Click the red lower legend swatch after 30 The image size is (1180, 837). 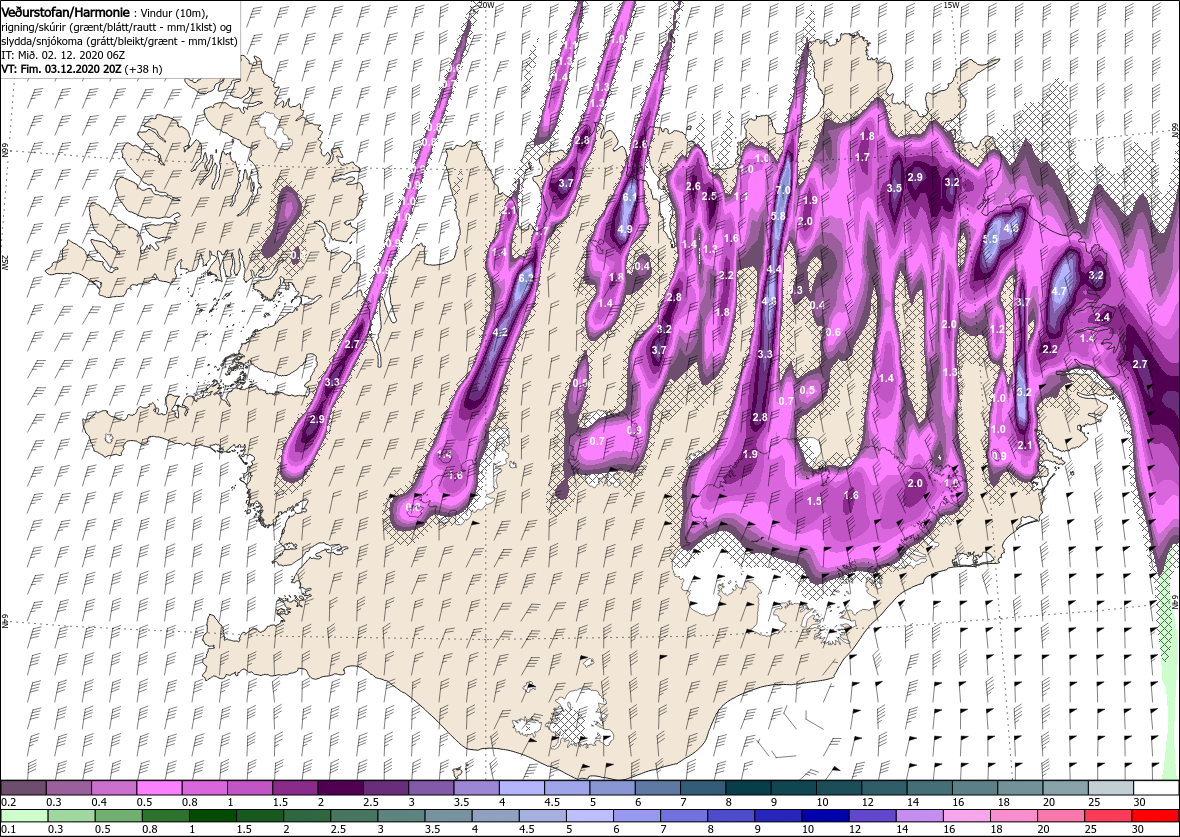click(x=1154, y=816)
